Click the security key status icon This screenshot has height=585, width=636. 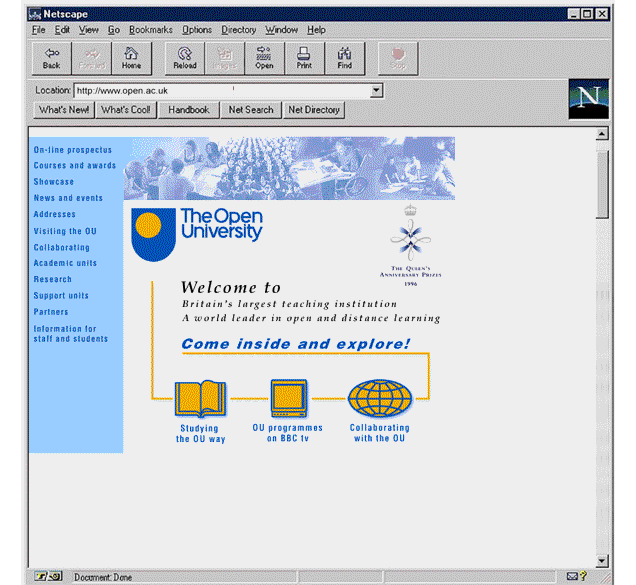coord(42,576)
